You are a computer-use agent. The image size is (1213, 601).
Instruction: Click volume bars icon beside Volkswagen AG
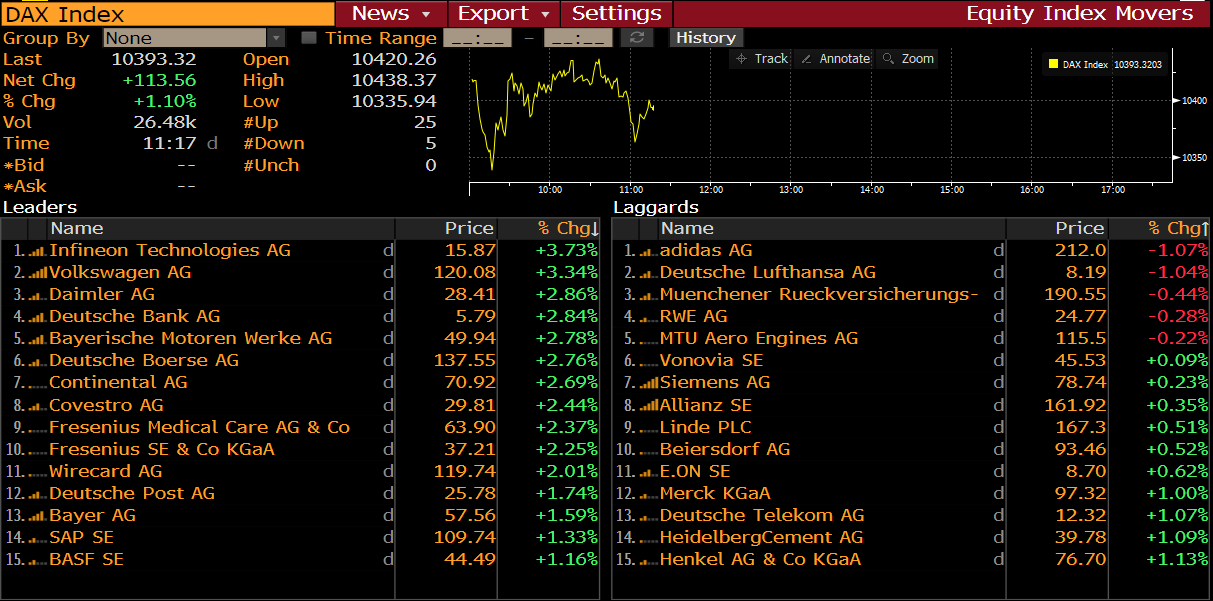point(39,273)
